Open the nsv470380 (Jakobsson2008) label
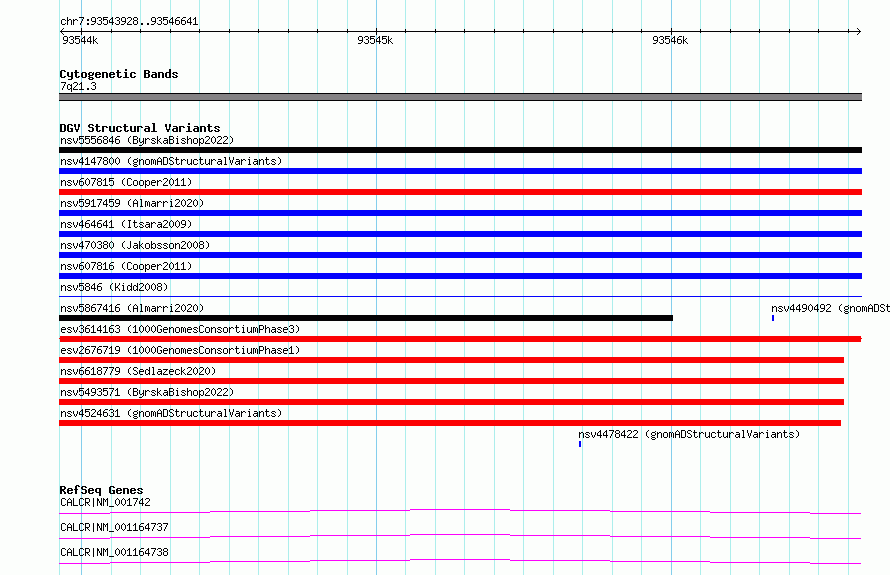The width and height of the screenshot is (890, 575). [x=135, y=245]
